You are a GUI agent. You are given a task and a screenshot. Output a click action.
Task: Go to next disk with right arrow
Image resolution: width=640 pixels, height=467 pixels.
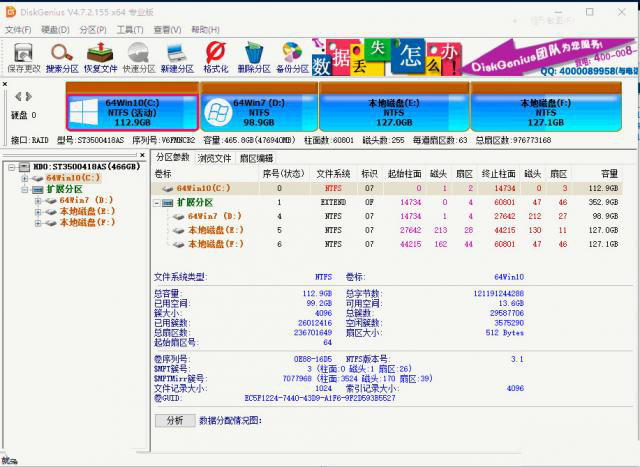coord(28,96)
